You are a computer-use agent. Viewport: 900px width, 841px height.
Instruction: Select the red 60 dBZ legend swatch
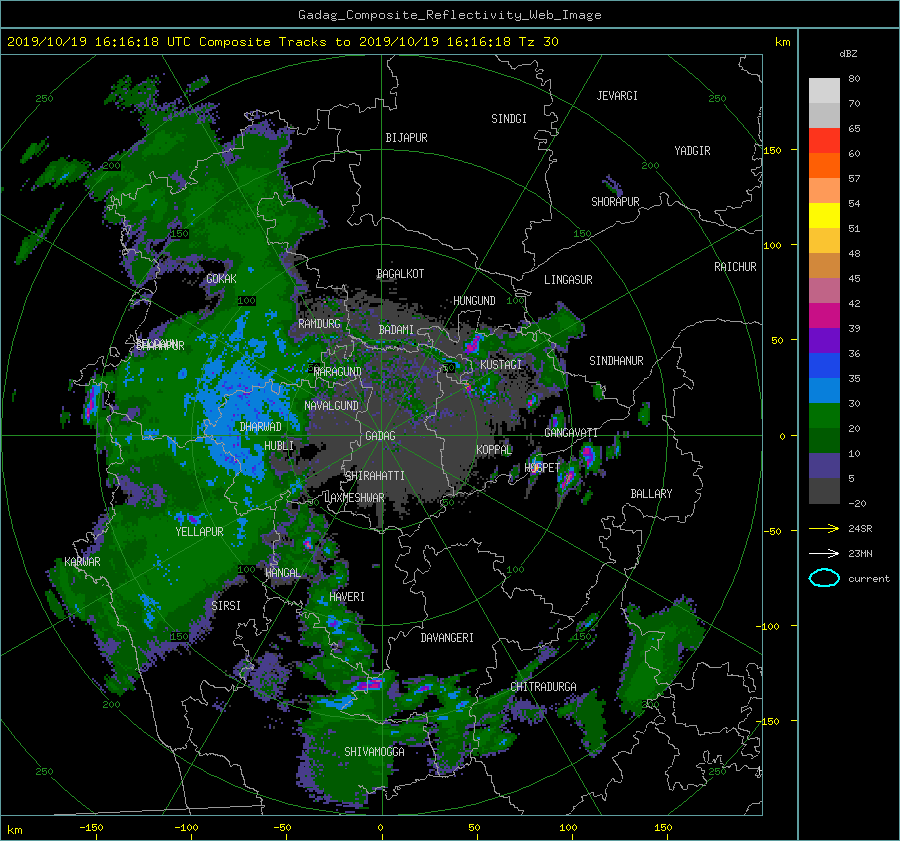click(x=824, y=141)
